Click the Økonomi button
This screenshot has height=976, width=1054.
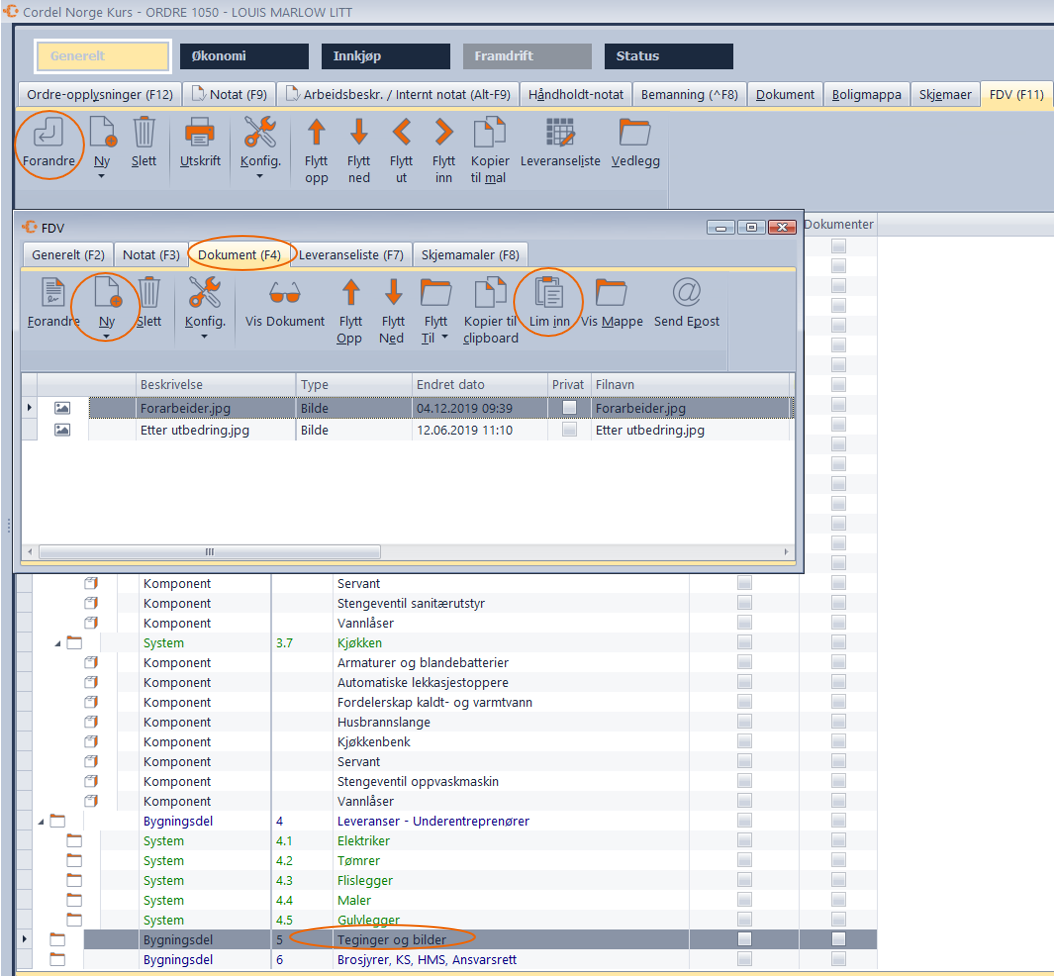(x=244, y=56)
